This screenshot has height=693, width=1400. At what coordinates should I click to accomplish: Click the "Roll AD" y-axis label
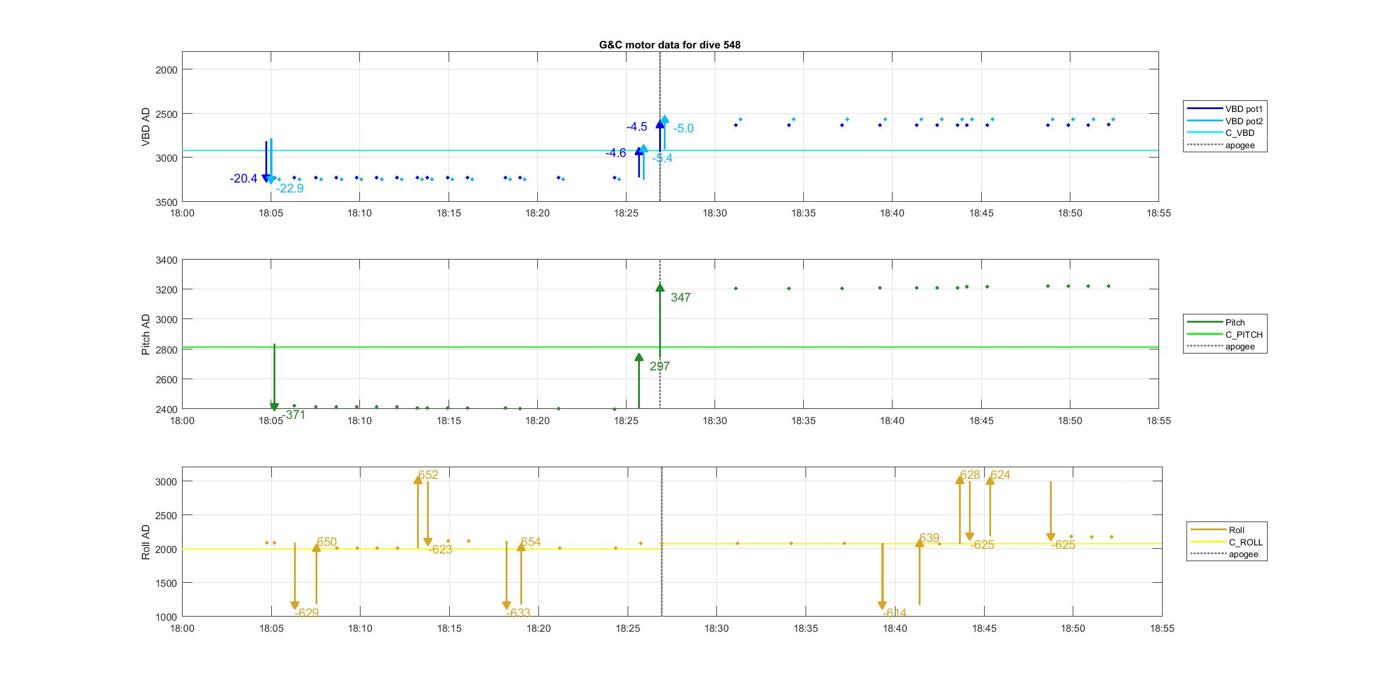coord(146,541)
